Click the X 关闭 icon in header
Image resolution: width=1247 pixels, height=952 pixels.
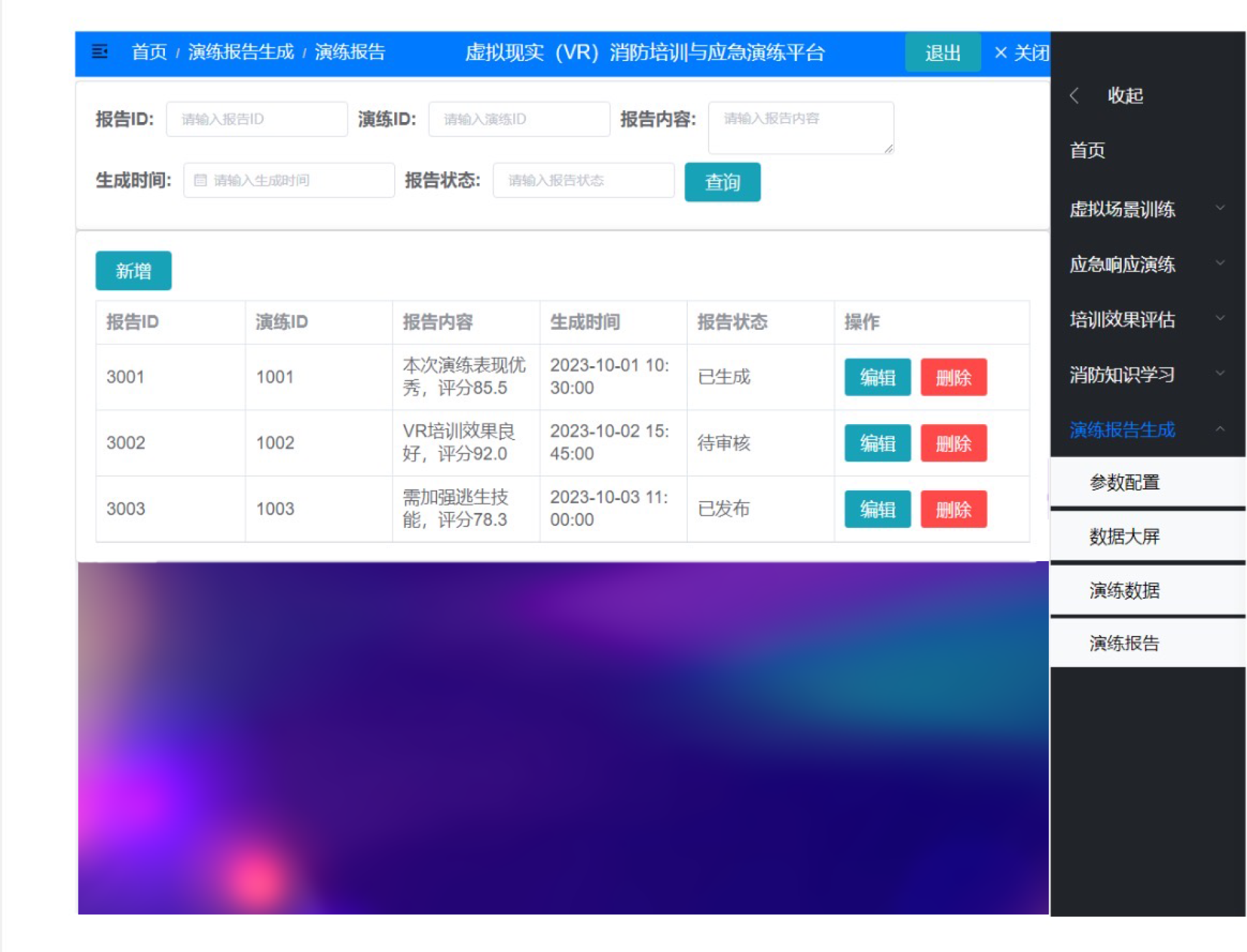[1001, 53]
